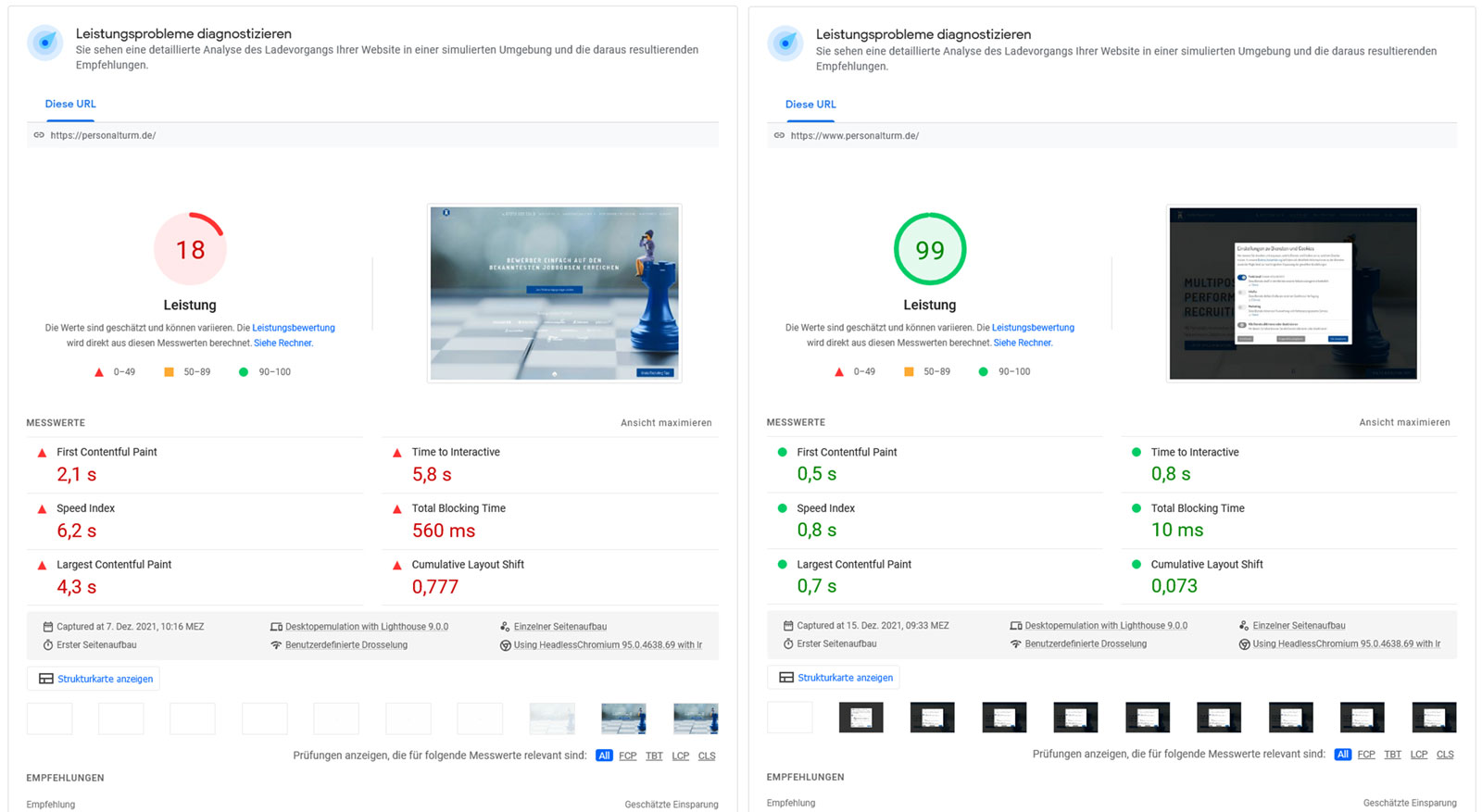Click the https://personalturm.de/ URL field

[x=373, y=135]
